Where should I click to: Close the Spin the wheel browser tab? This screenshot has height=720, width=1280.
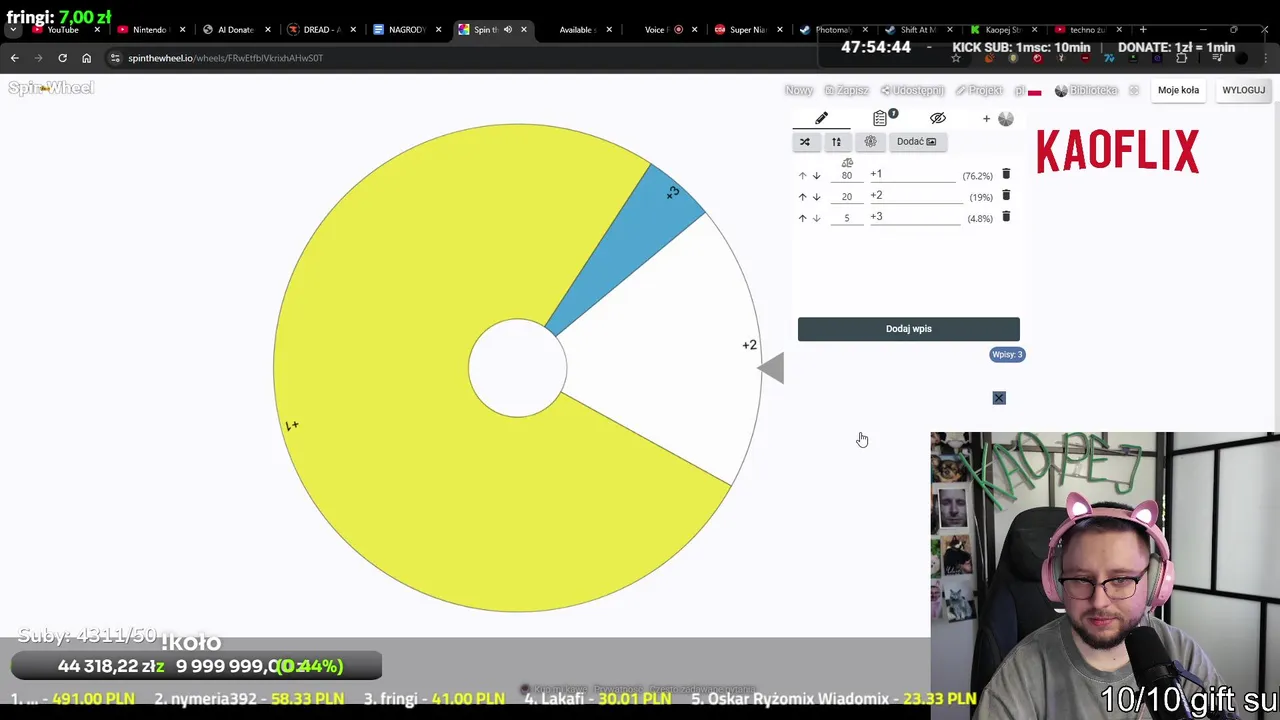524,30
